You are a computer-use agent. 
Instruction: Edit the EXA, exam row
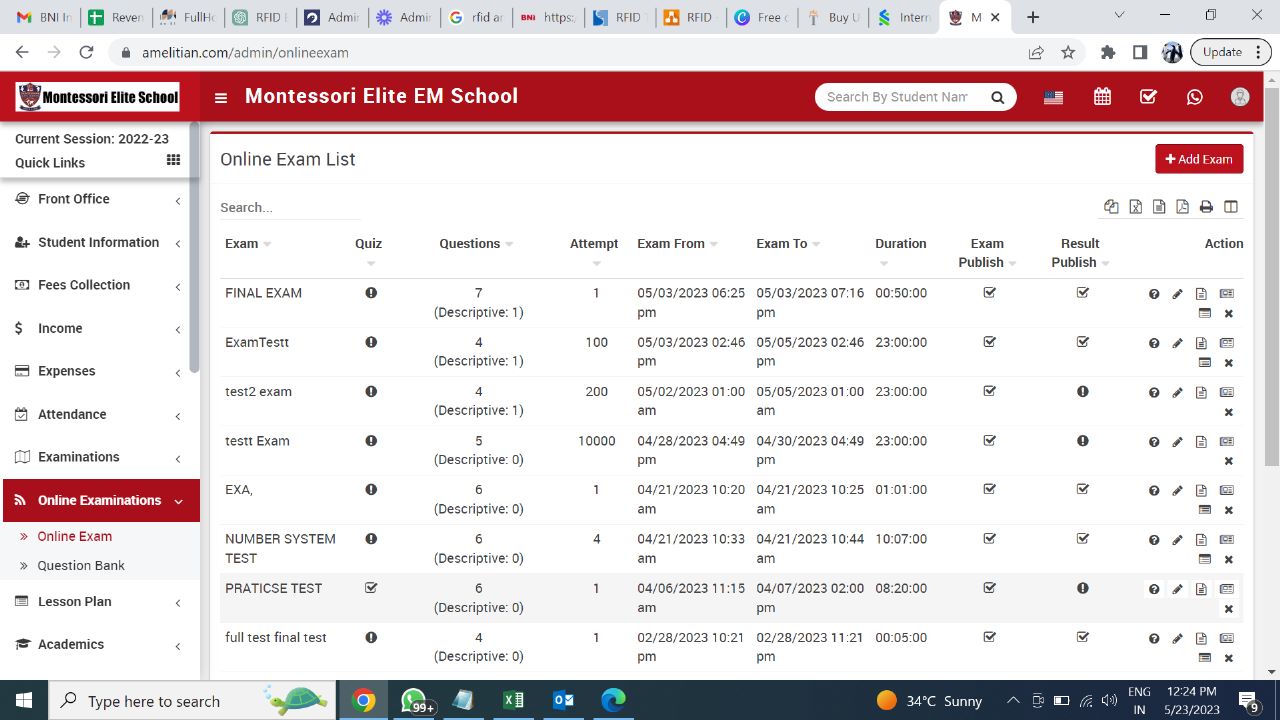1178,491
